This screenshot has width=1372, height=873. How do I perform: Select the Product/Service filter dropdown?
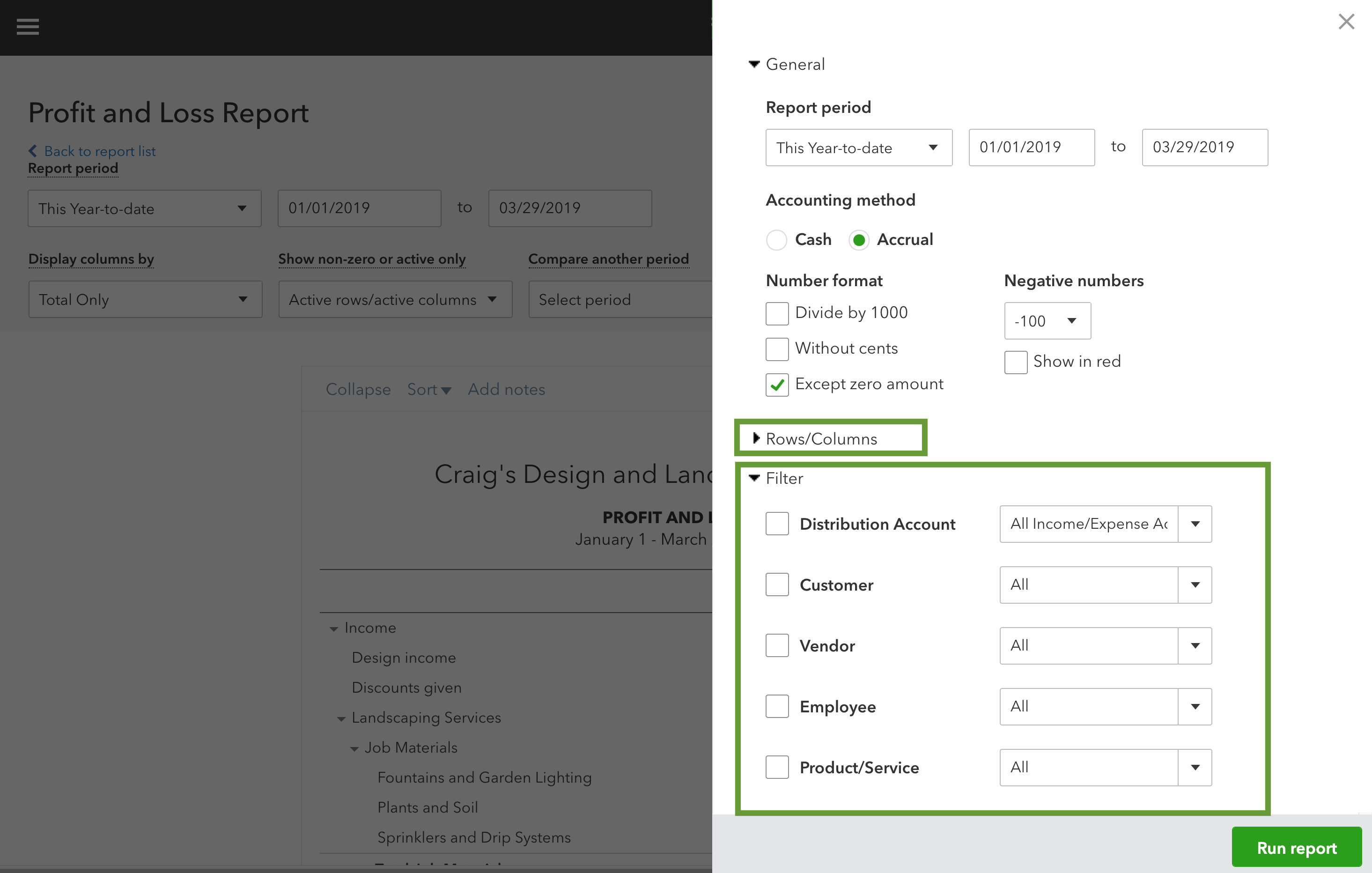(x=1105, y=767)
